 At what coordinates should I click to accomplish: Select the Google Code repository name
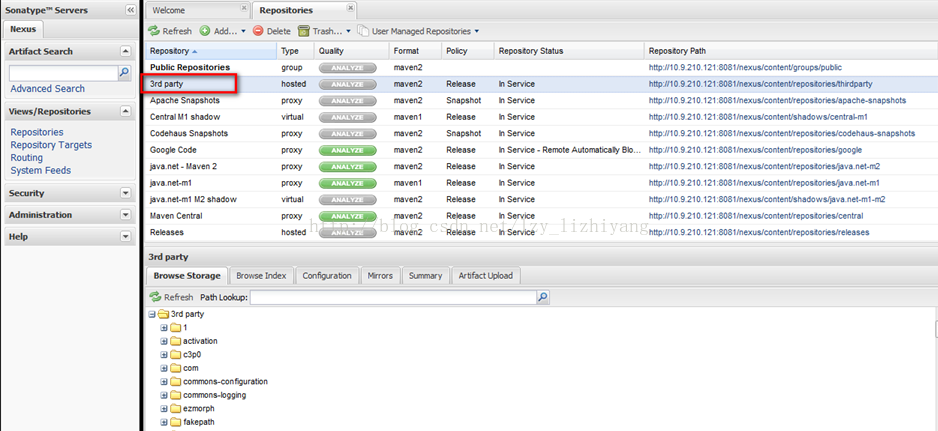pos(173,150)
